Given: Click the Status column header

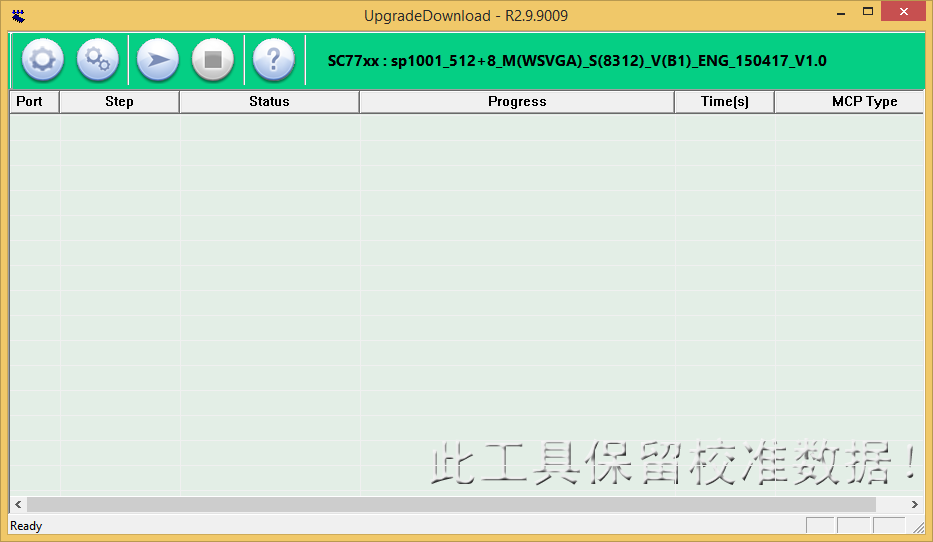Looking at the screenshot, I should [269, 102].
